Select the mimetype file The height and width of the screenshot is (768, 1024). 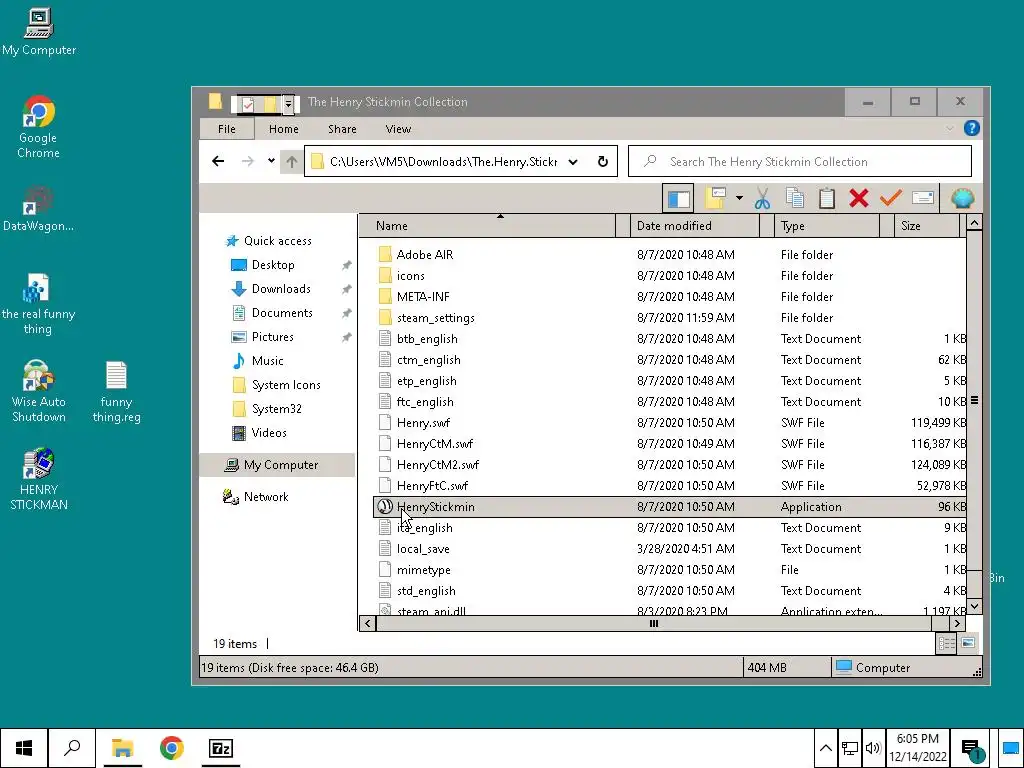424,570
